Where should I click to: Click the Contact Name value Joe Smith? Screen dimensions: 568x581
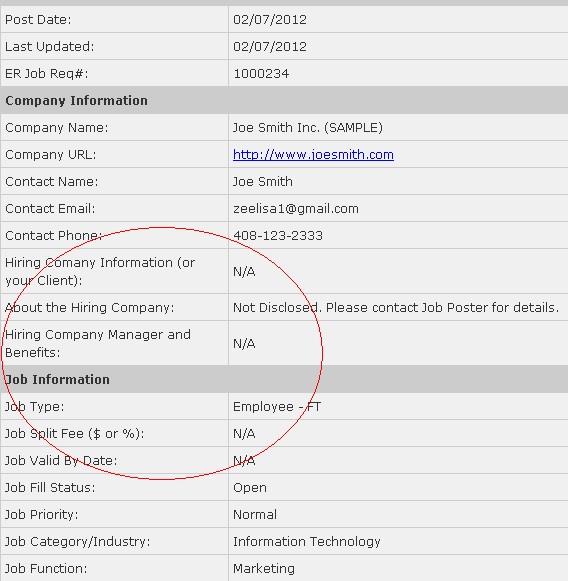point(263,182)
